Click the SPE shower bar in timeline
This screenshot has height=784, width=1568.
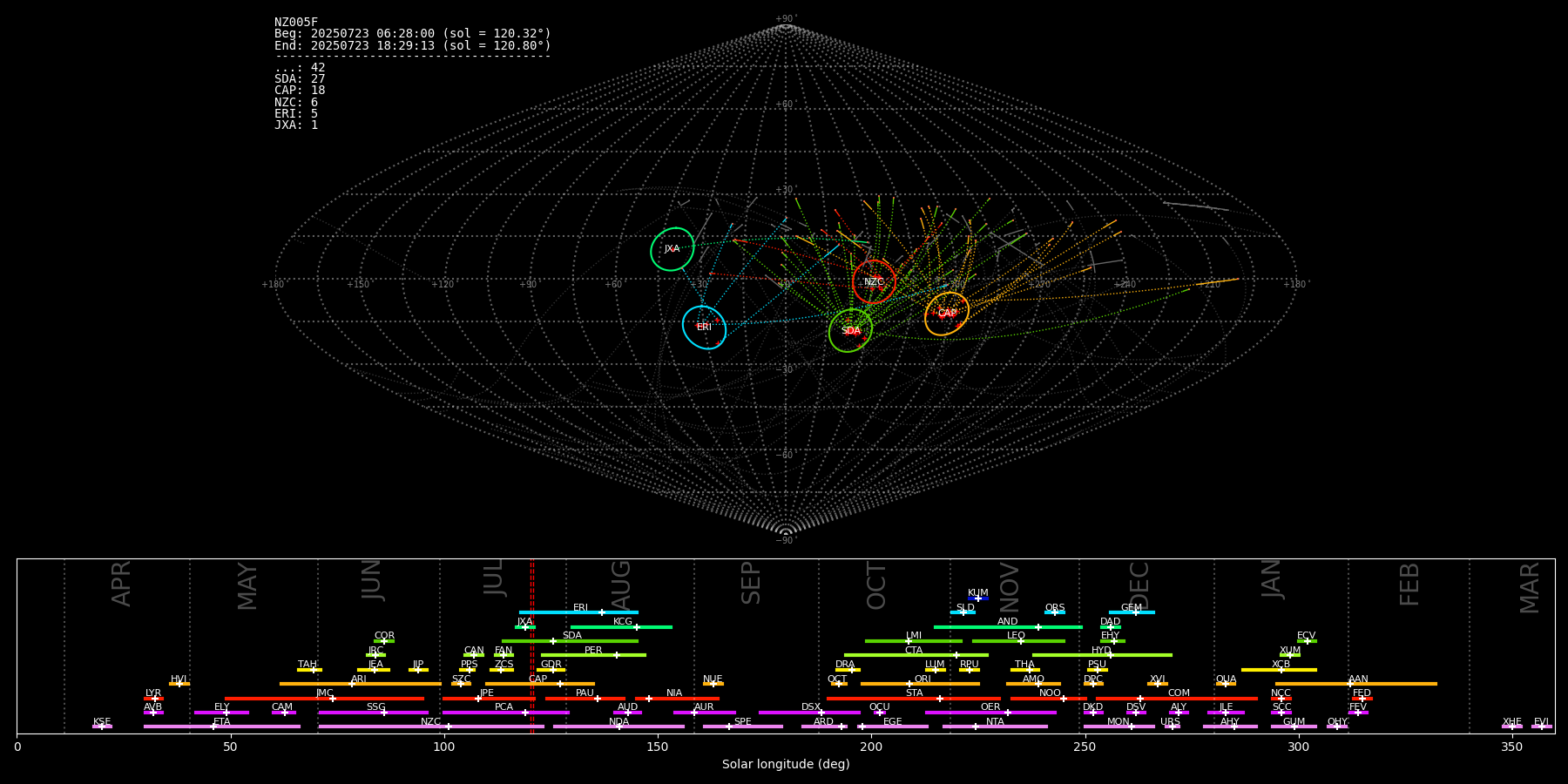(x=743, y=727)
